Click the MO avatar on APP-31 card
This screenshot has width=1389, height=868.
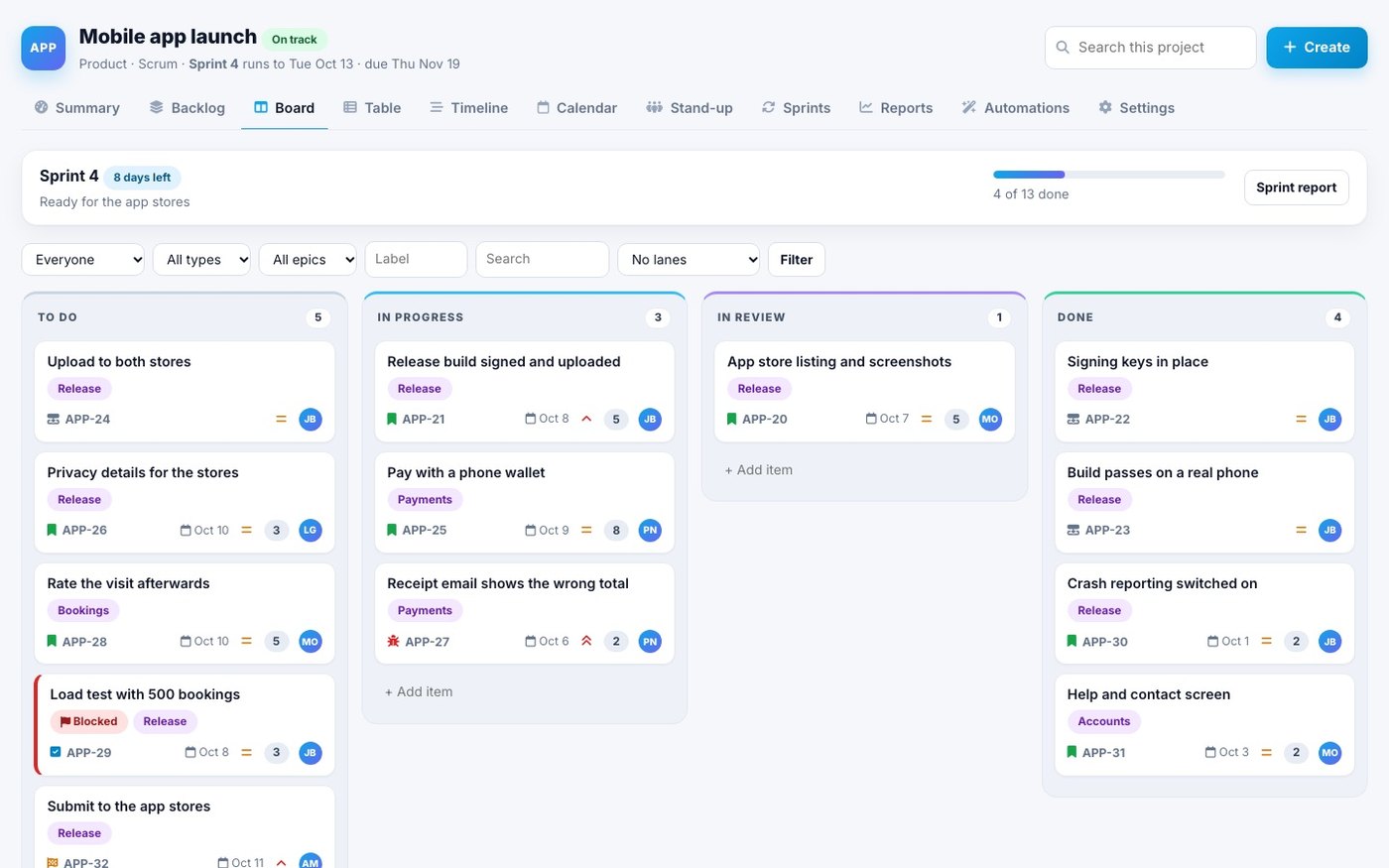coord(1330,753)
